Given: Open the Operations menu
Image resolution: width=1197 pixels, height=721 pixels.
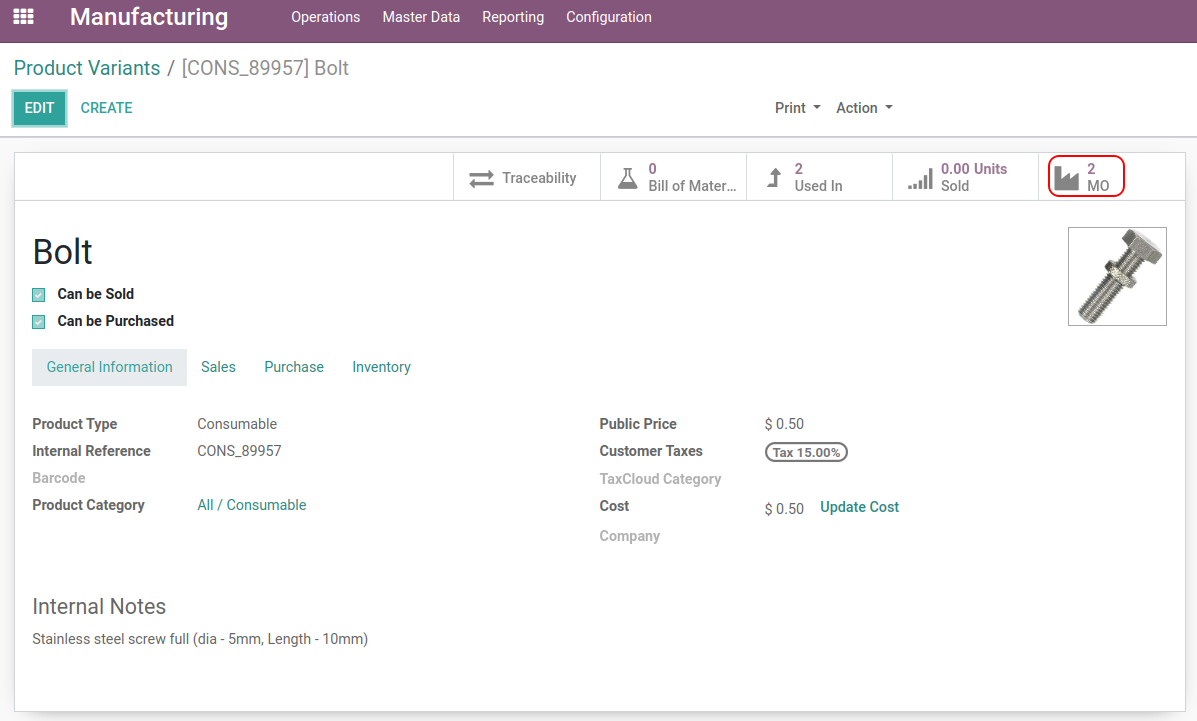Looking at the screenshot, I should click(325, 17).
